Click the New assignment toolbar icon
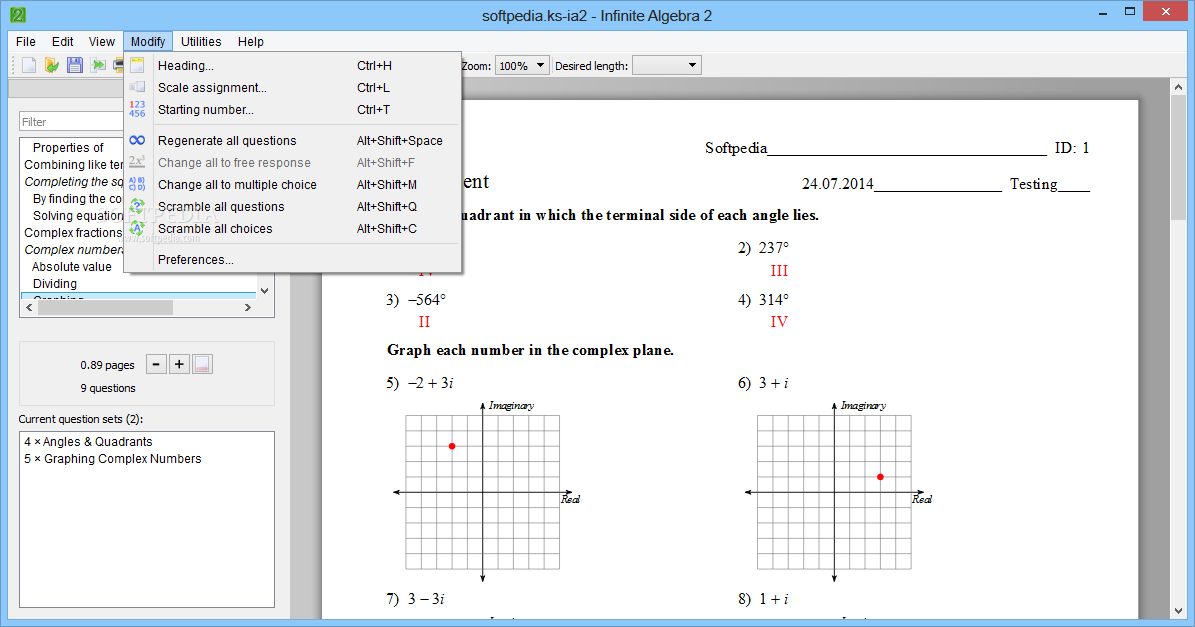 tap(29, 66)
